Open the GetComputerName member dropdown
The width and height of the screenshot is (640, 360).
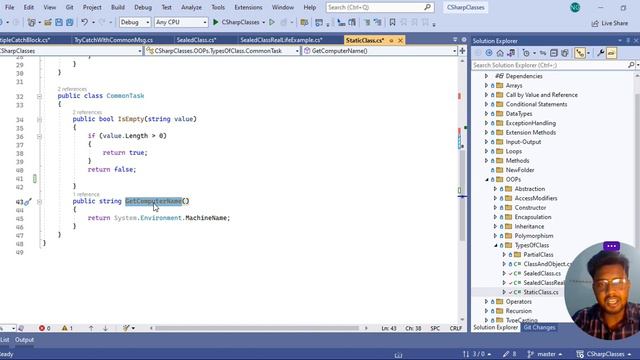point(380,51)
